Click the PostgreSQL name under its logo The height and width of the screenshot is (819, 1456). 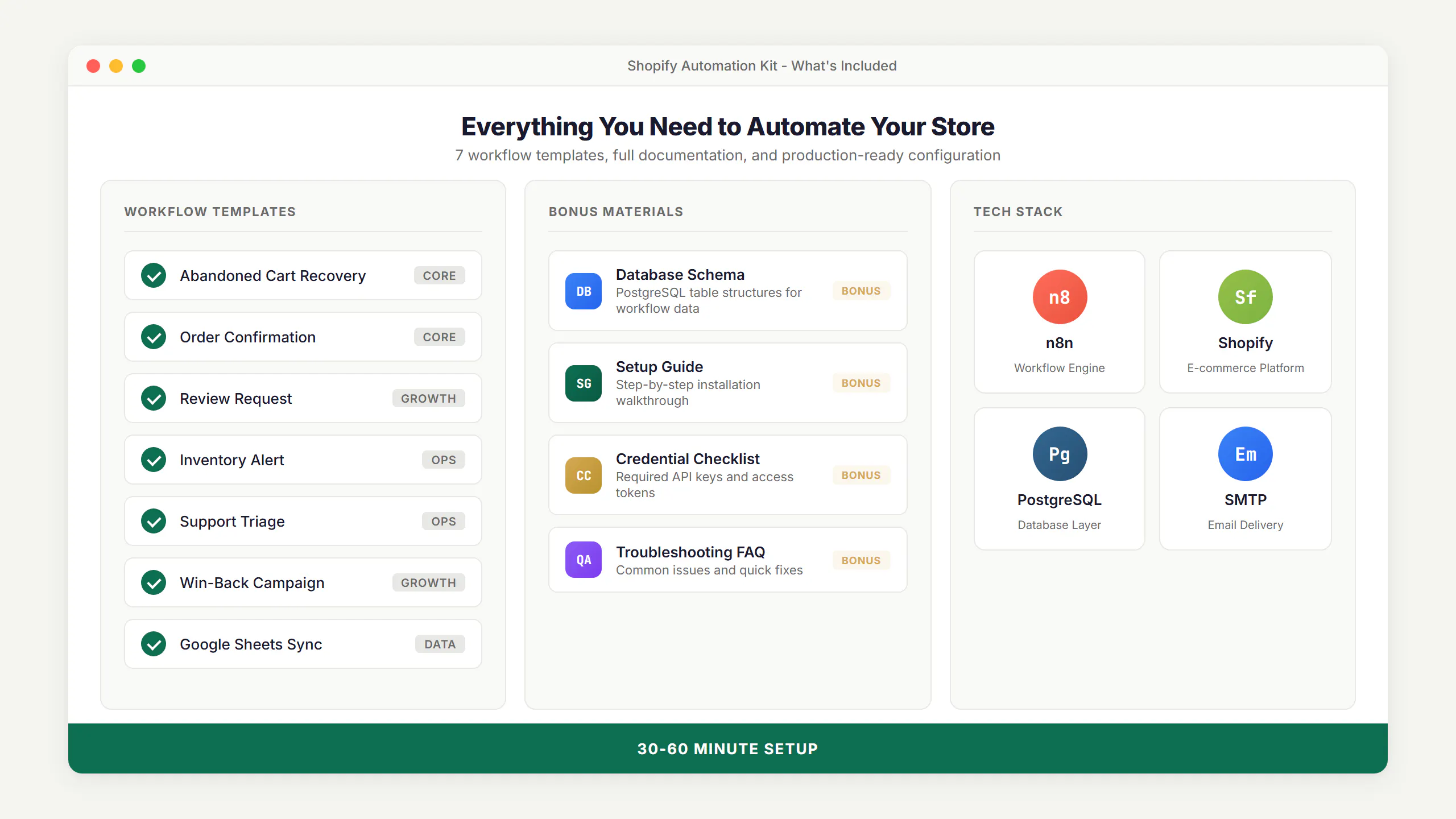pyautogui.click(x=1060, y=500)
